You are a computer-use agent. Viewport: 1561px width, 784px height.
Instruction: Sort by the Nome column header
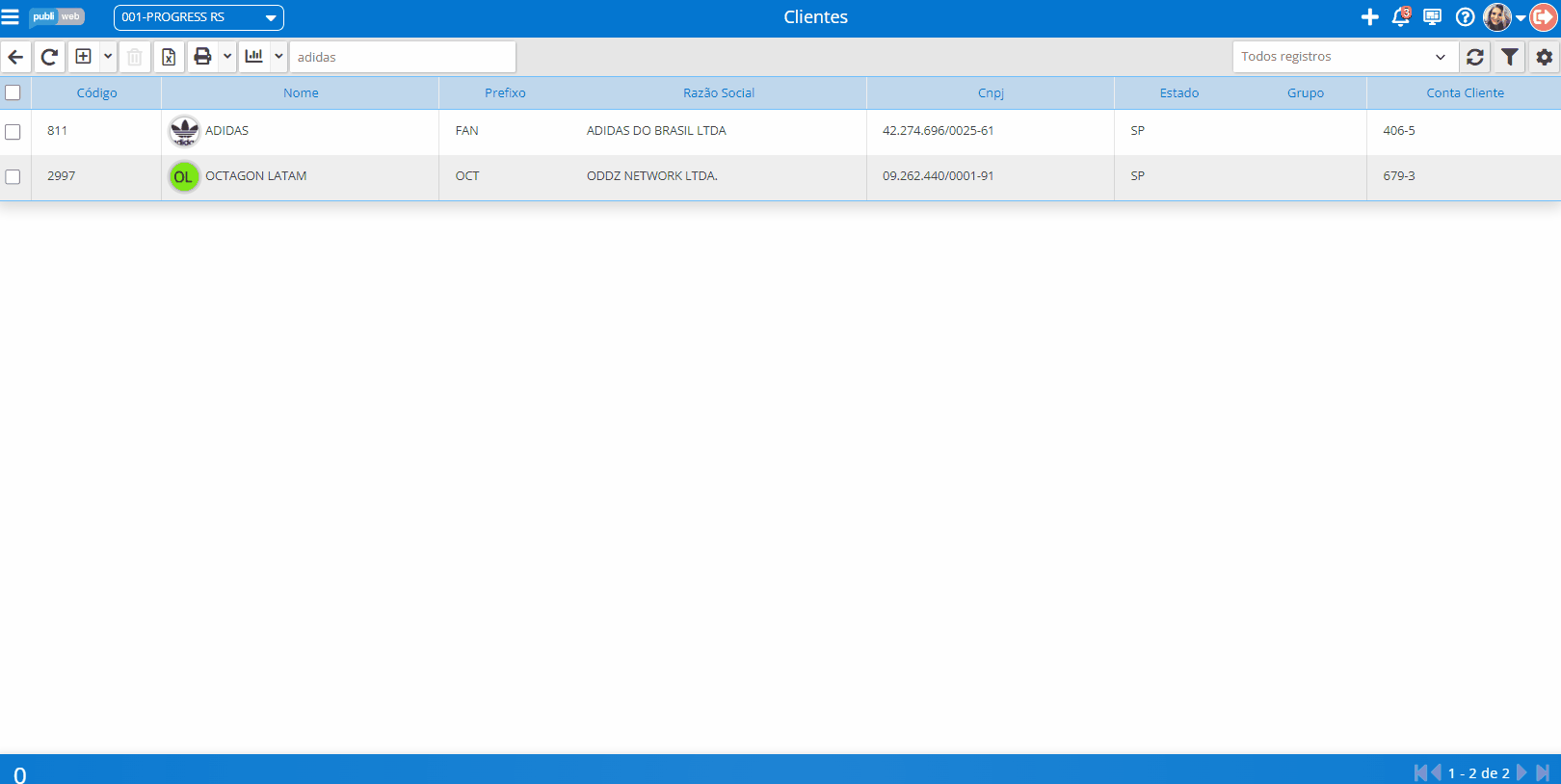[301, 92]
